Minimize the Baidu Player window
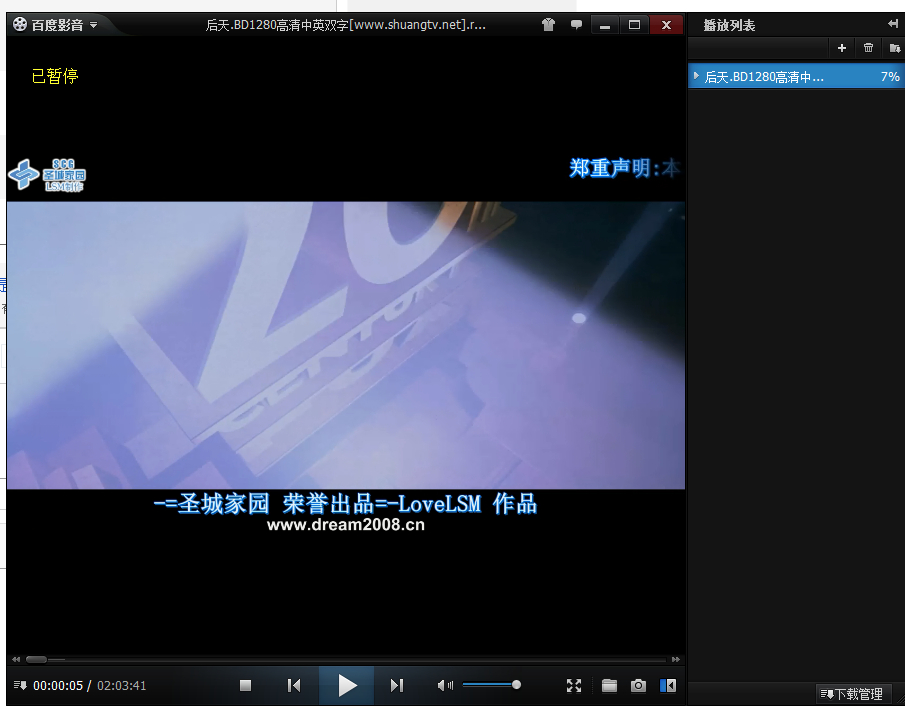This screenshot has height=706, width=905. pyautogui.click(x=605, y=25)
